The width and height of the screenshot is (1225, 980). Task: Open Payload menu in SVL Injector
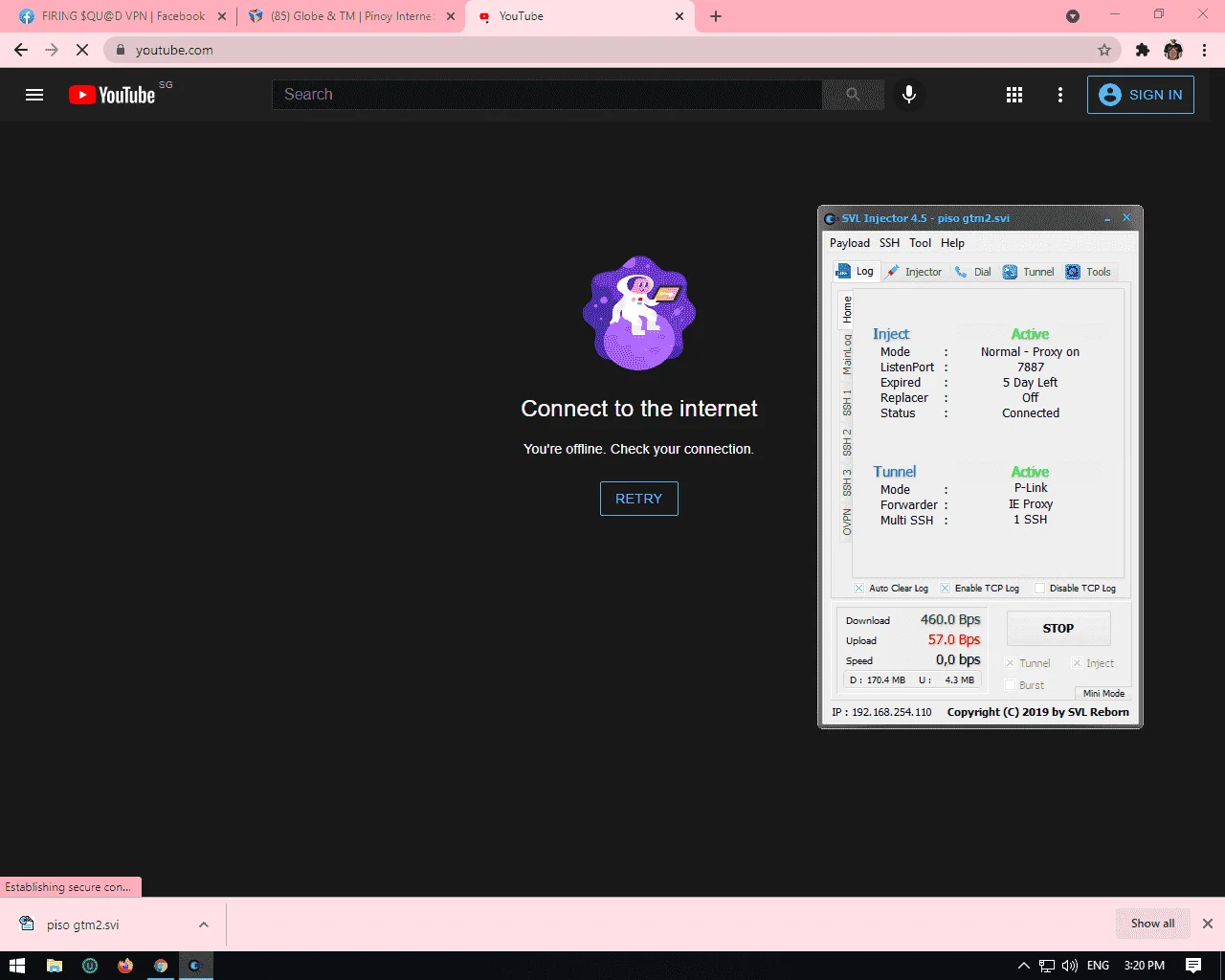click(850, 243)
